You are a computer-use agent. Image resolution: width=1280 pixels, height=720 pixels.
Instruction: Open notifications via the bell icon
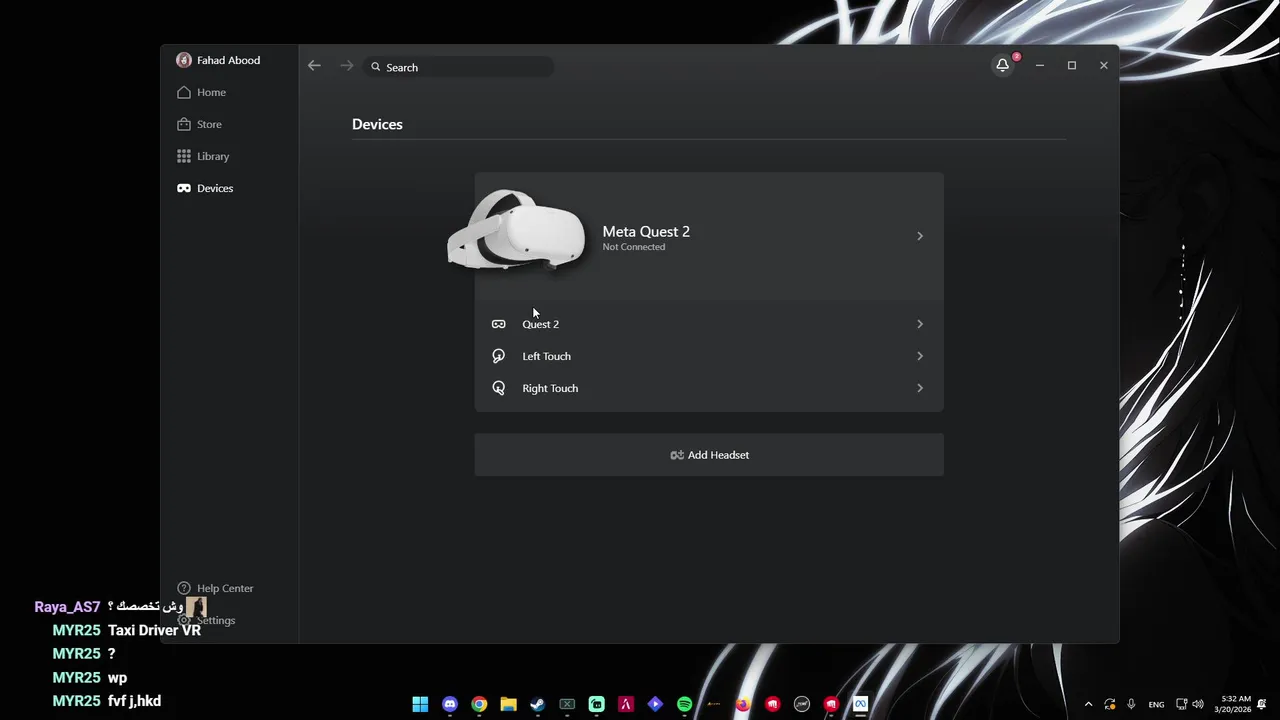point(1002,65)
